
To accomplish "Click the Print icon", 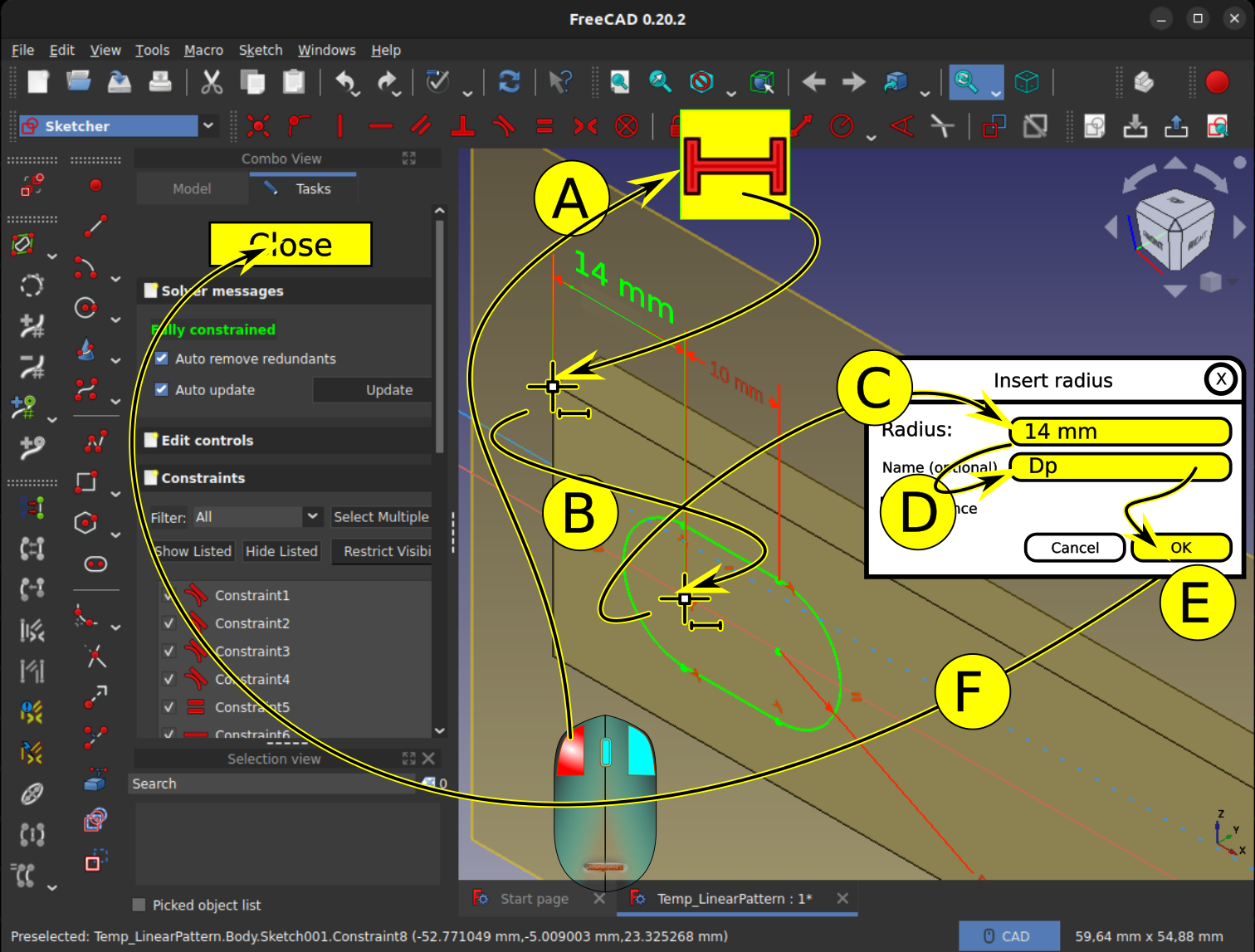I will pos(160,81).
